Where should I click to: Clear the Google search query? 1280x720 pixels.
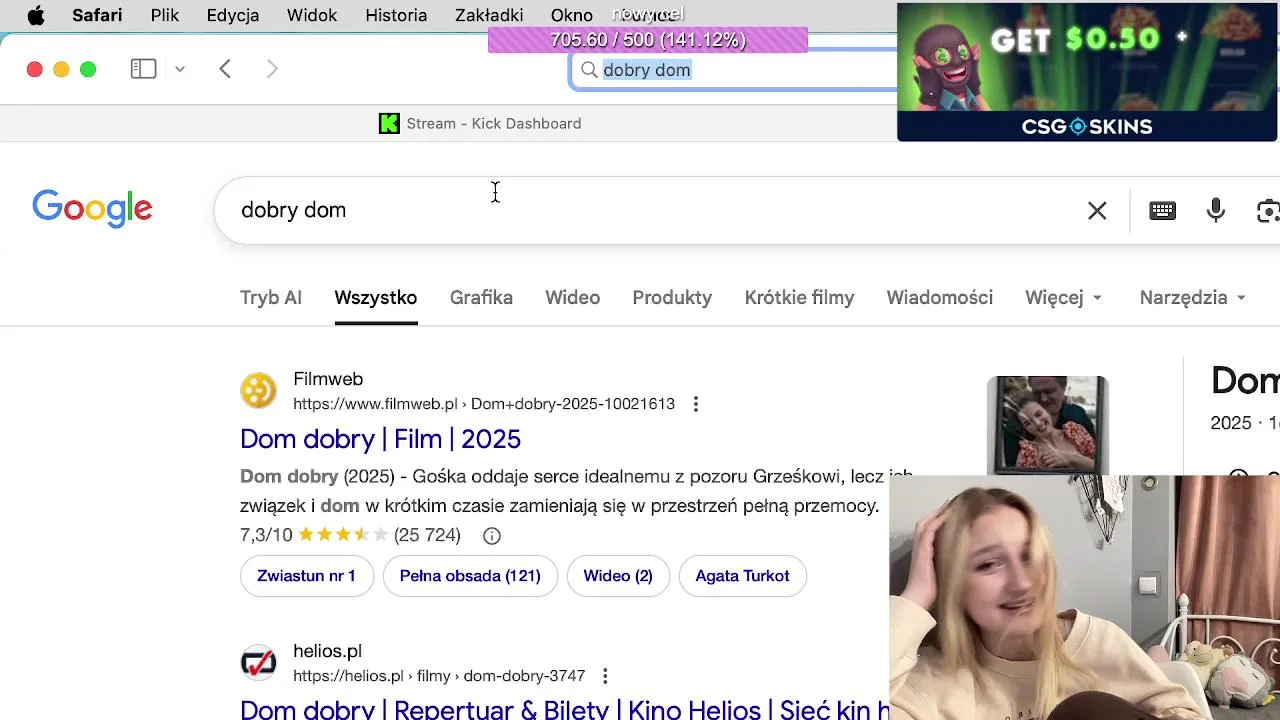tap(1097, 210)
